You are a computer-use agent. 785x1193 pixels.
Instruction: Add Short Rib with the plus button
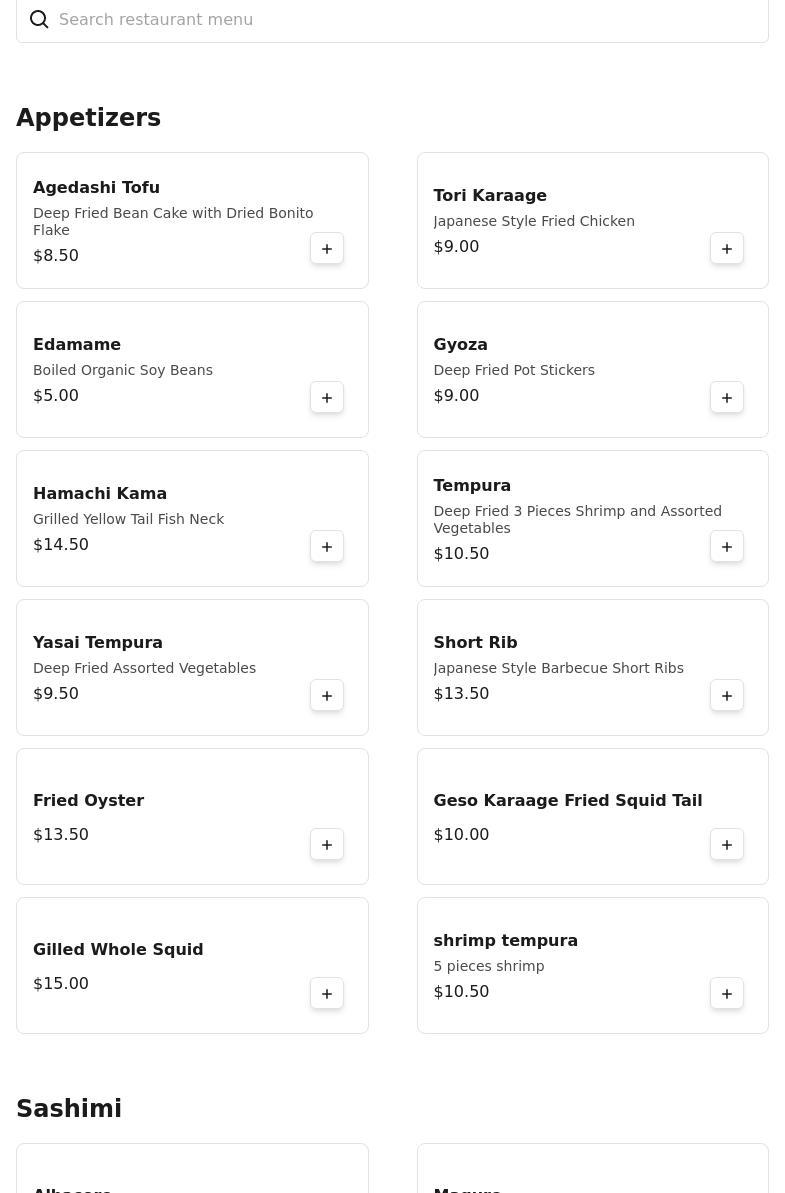coord(726,696)
